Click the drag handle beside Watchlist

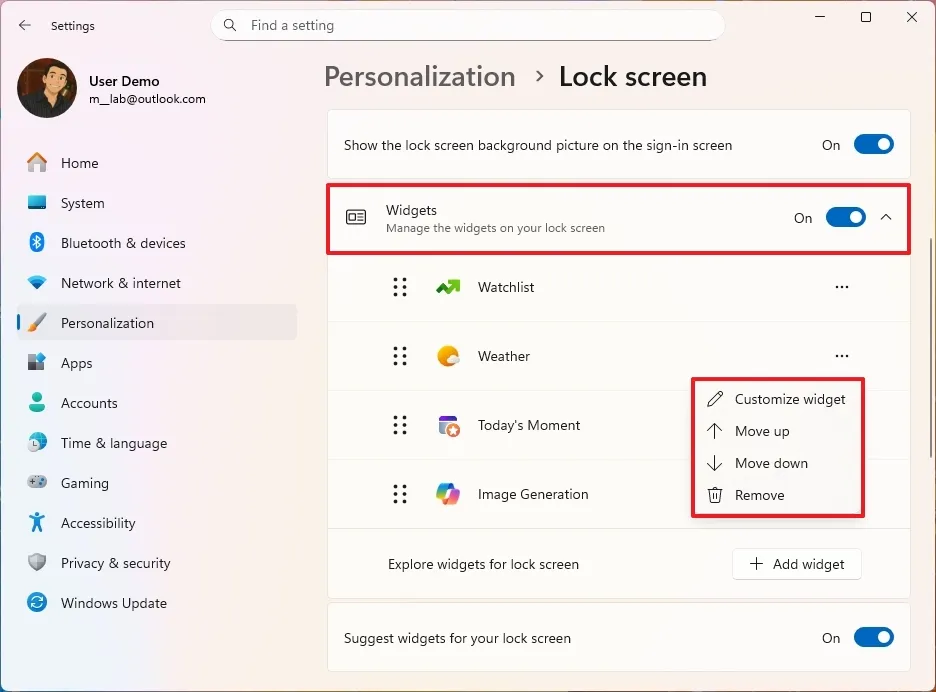[400, 287]
